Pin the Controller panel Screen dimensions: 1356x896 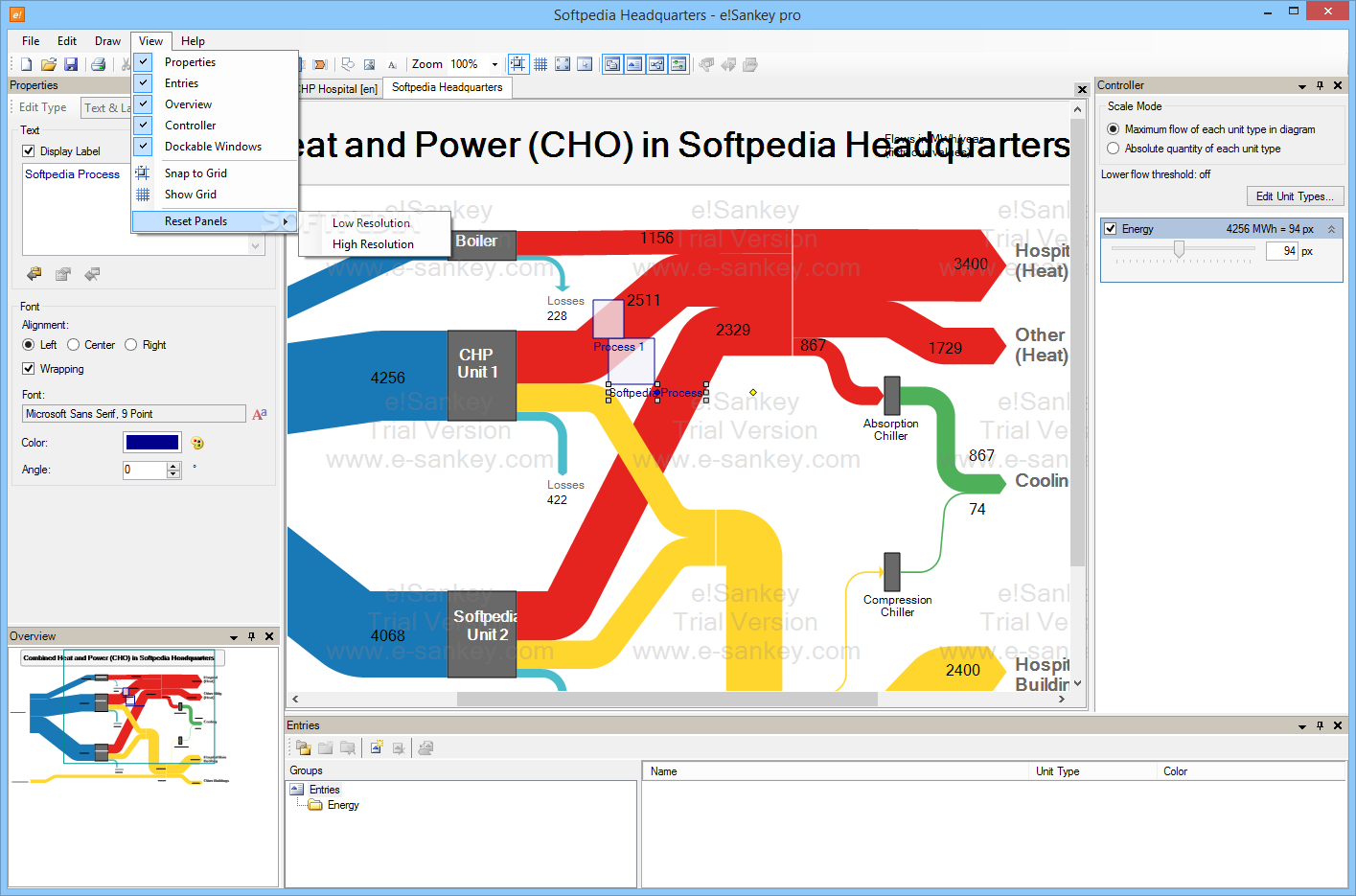tap(1320, 85)
